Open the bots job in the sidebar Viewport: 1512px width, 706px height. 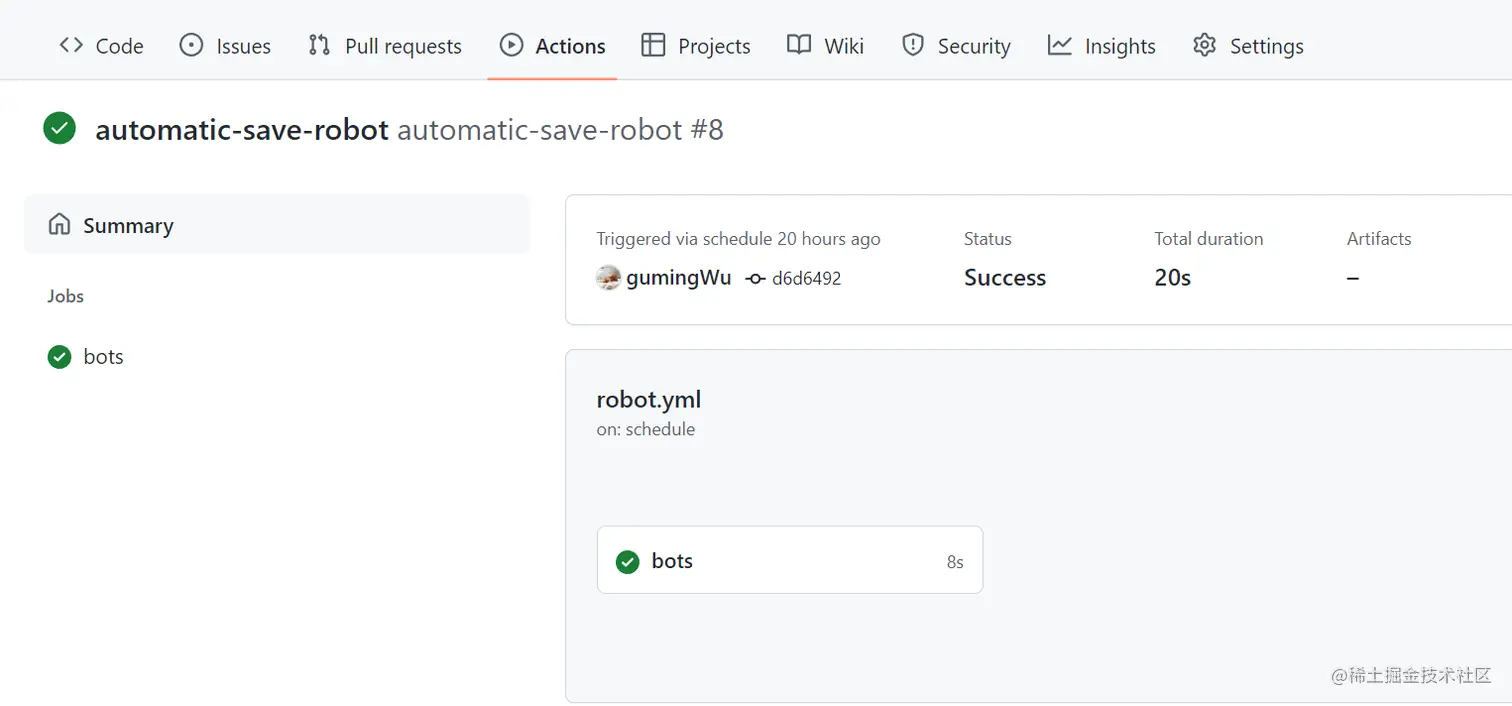pyautogui.click(x=103, y=357)
